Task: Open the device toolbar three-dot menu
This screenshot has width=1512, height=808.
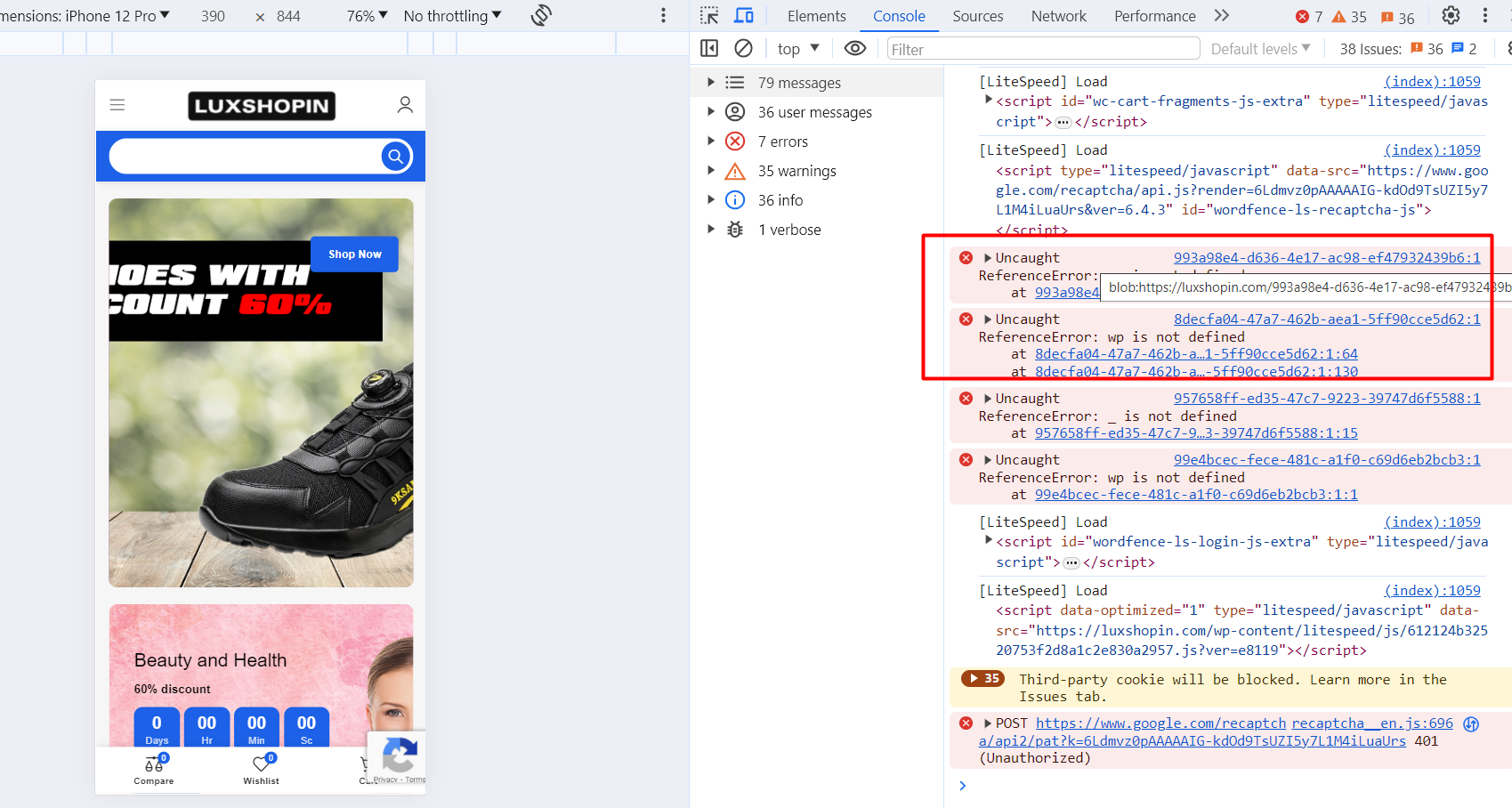Action: (x=663, y=15)
